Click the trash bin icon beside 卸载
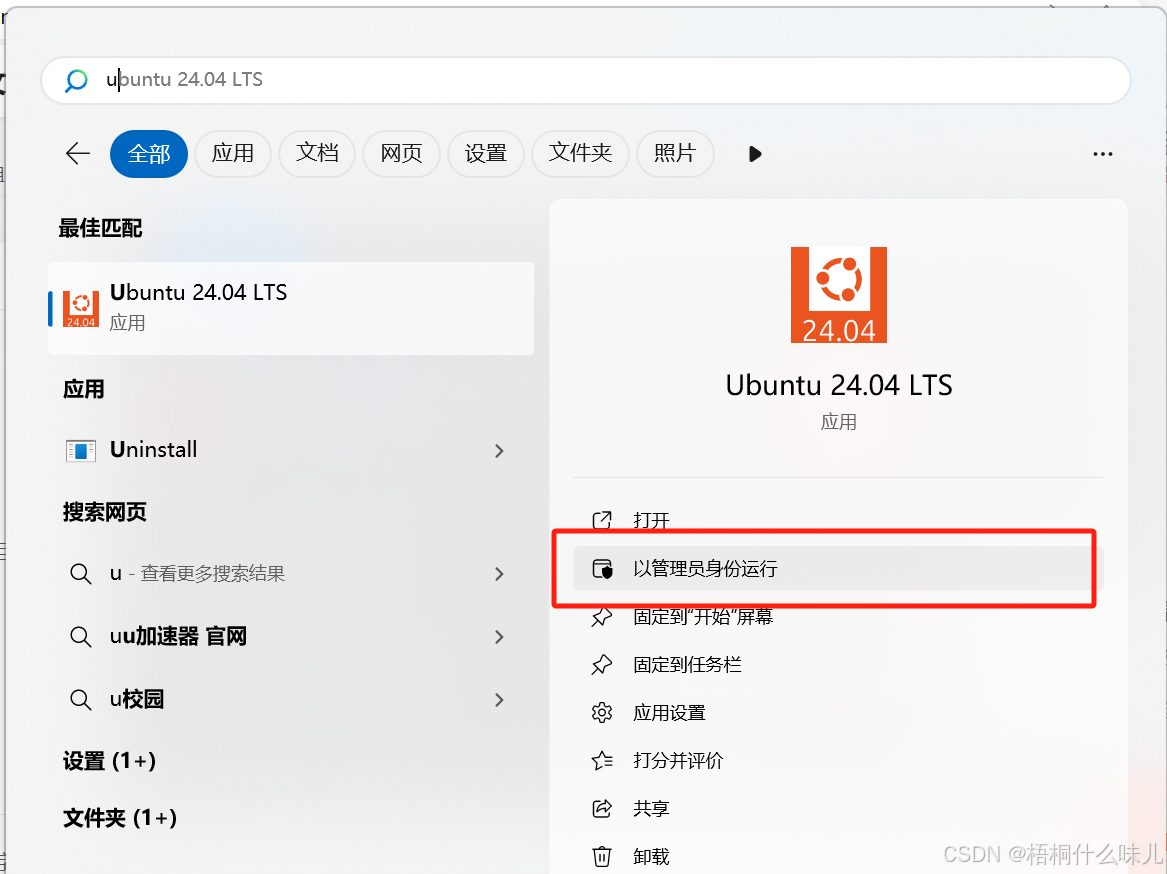 pyautogui.click(x=601, y=857)
